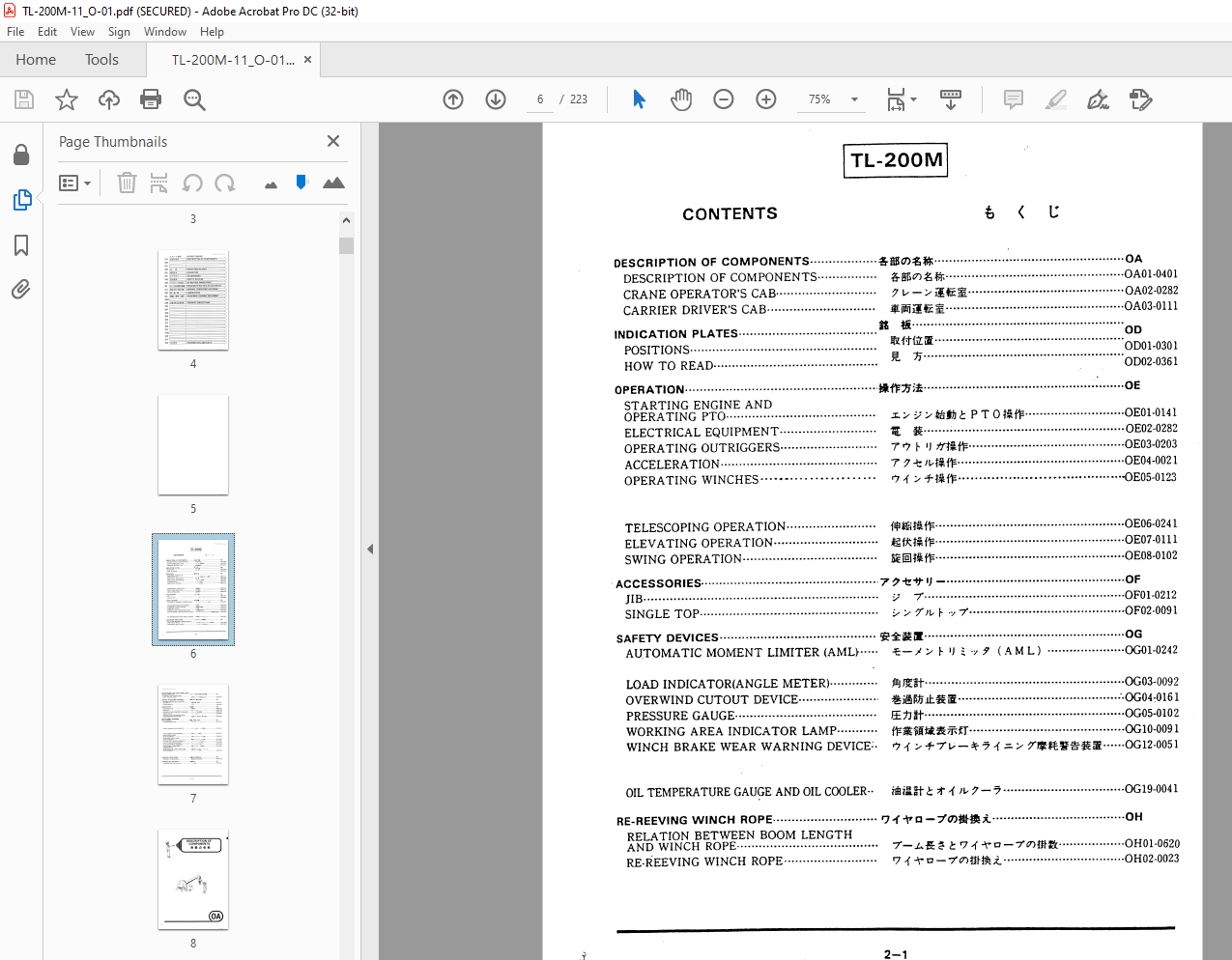Activate the hand pan tool
Screen dimensions: 1232x960
[x=681, y=99]
